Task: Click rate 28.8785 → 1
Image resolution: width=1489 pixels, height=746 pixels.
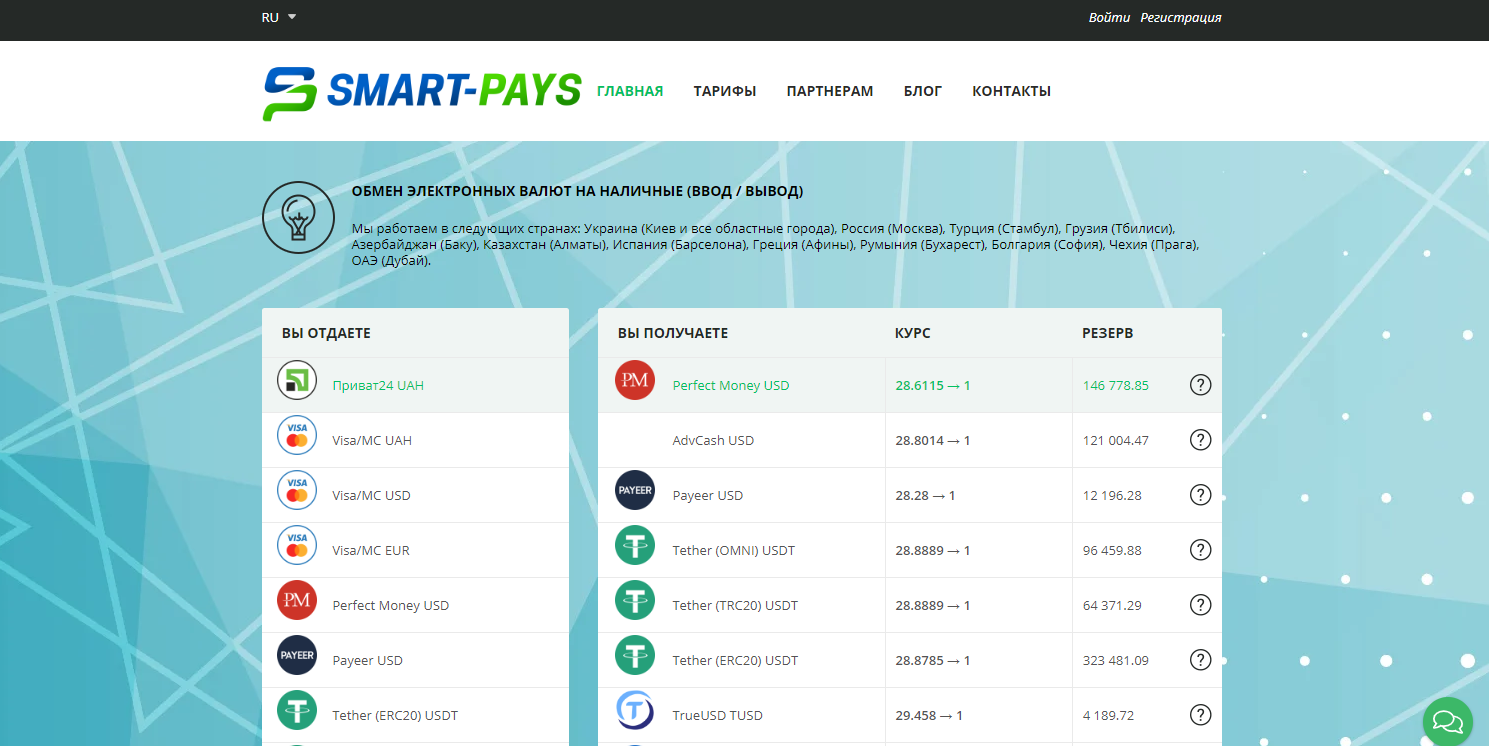Action: 933,661
